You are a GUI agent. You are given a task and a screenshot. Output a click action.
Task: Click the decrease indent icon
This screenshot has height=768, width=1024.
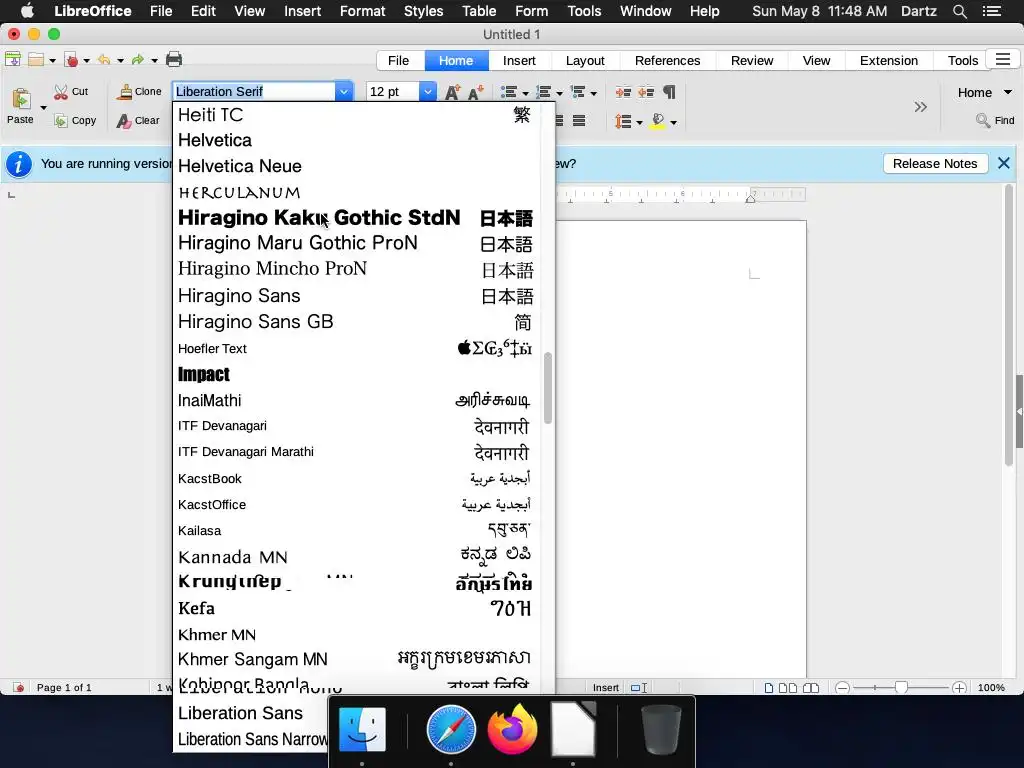pos(647,92)
